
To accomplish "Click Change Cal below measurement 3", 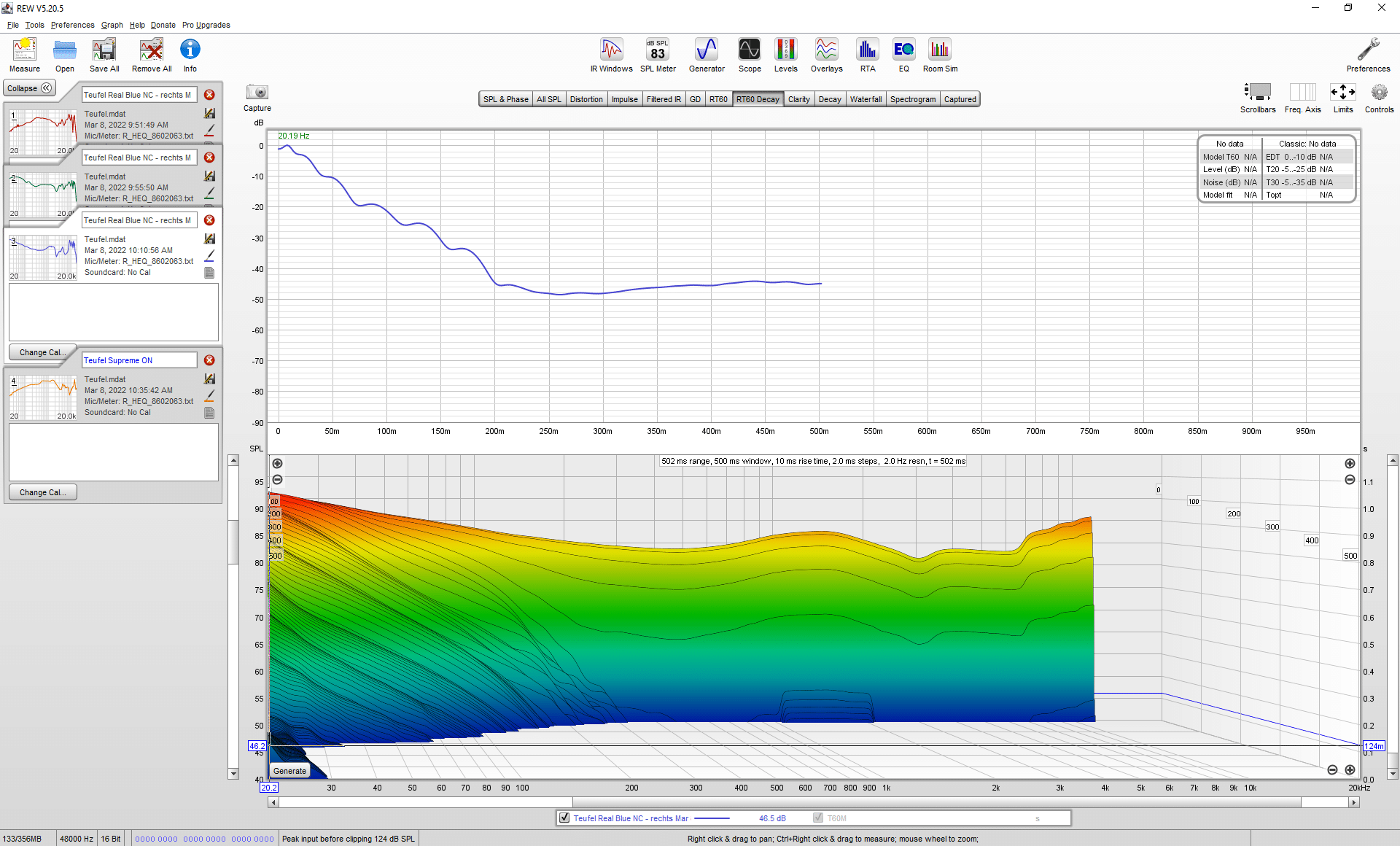I will 43,352.
